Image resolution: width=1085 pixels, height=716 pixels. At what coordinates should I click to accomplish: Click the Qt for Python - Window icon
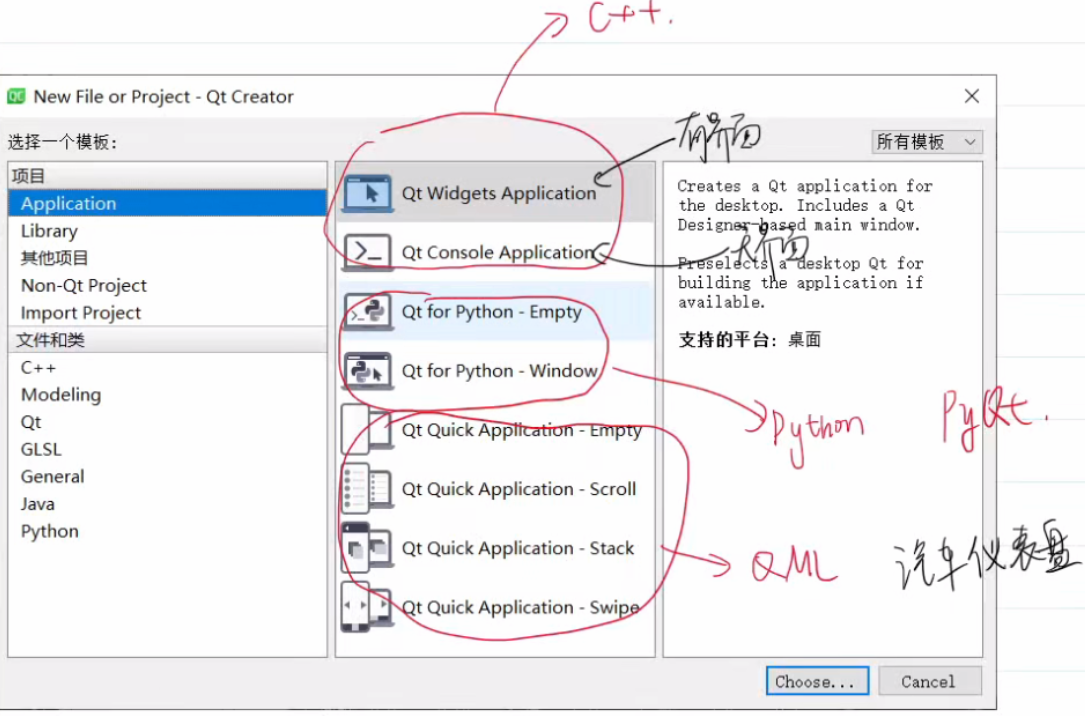coord(367,371)
